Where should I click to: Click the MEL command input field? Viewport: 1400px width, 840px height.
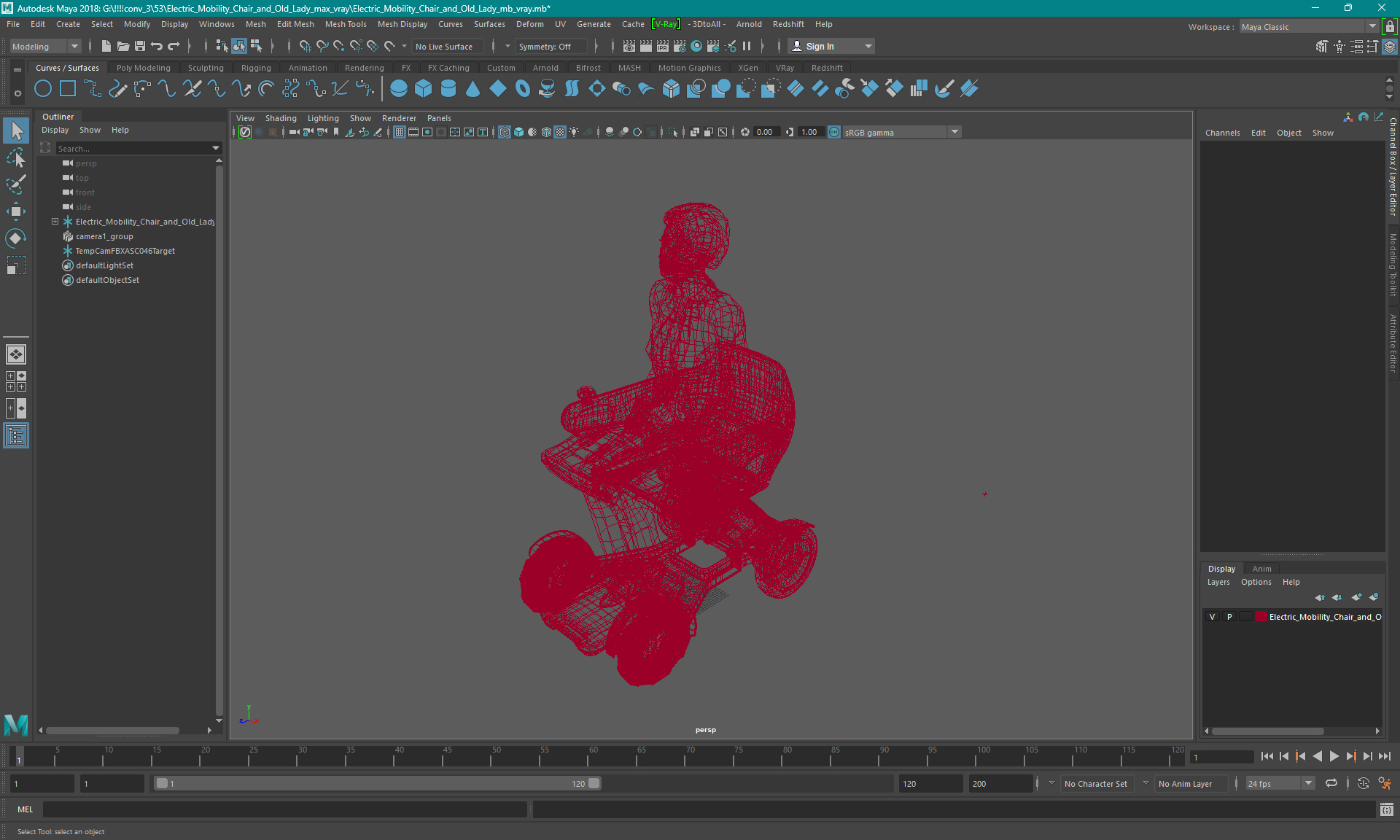[284, 809]
